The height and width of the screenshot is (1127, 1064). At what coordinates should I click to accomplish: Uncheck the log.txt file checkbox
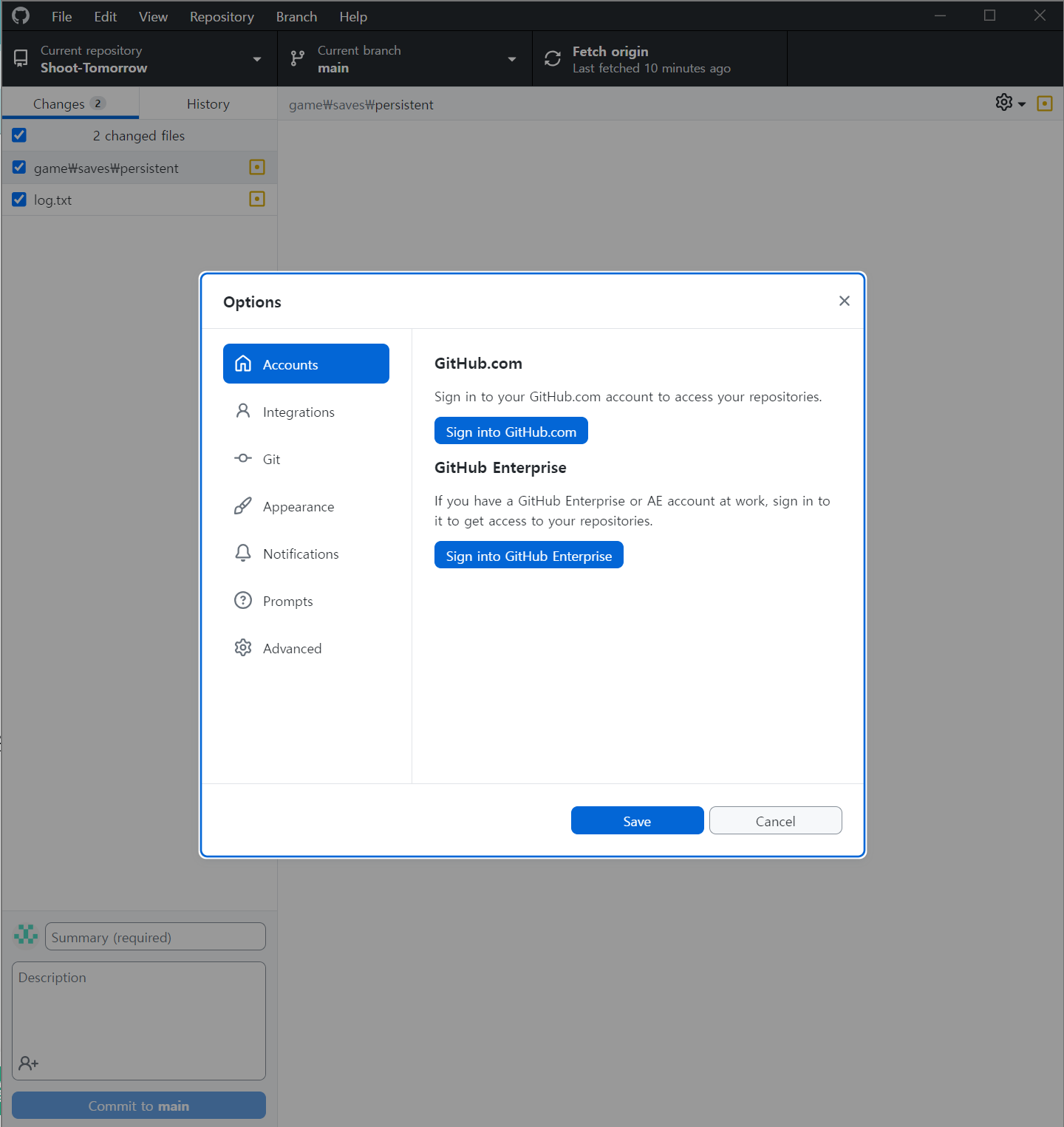click(19, 200)
